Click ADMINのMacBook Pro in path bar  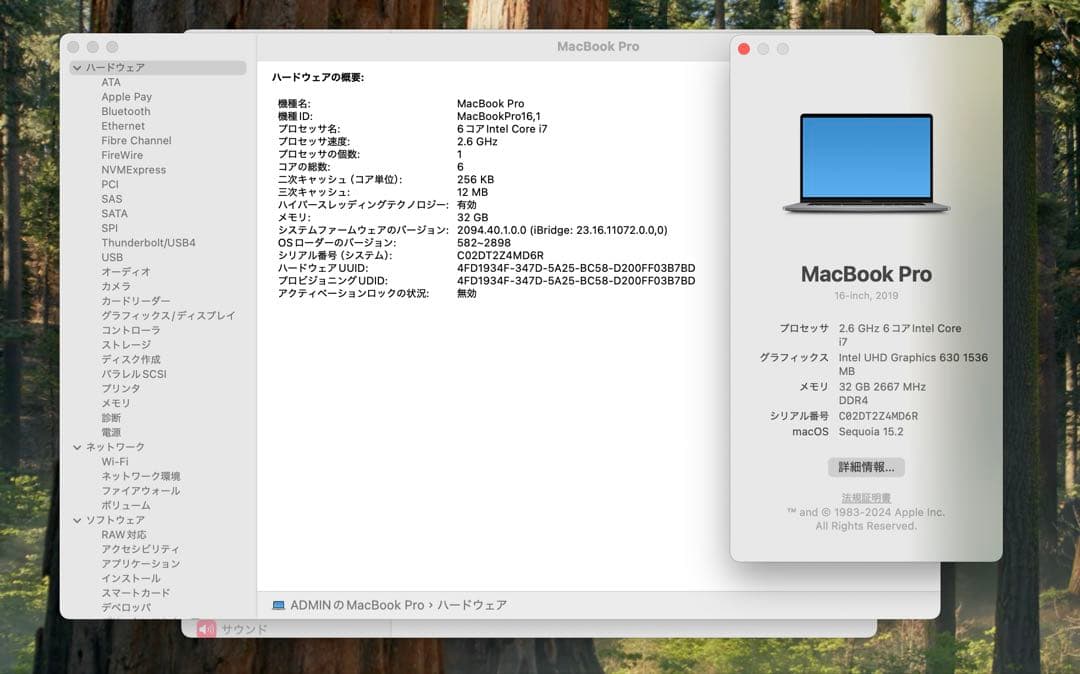(x=357, y=605)
